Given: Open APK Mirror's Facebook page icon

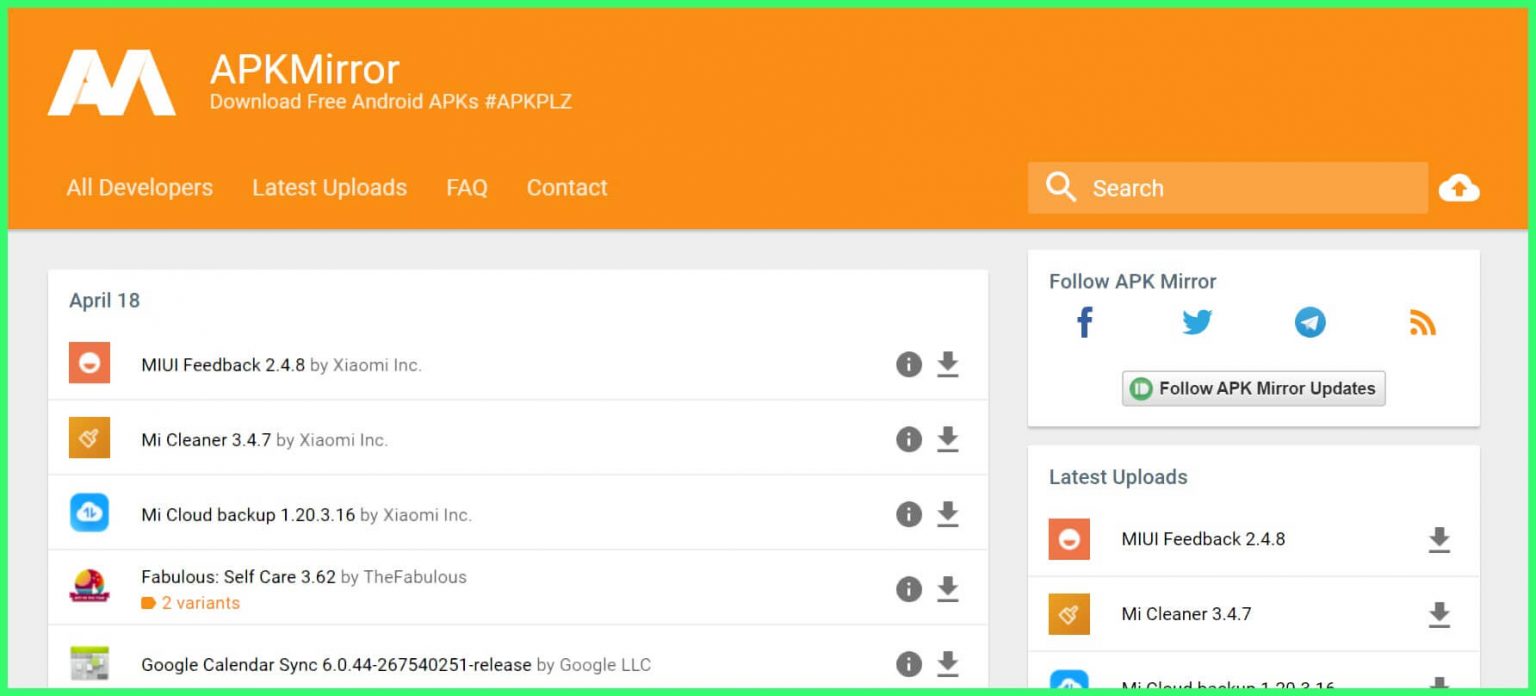Looking at the screenshot, I should (x=1084, y=322).
